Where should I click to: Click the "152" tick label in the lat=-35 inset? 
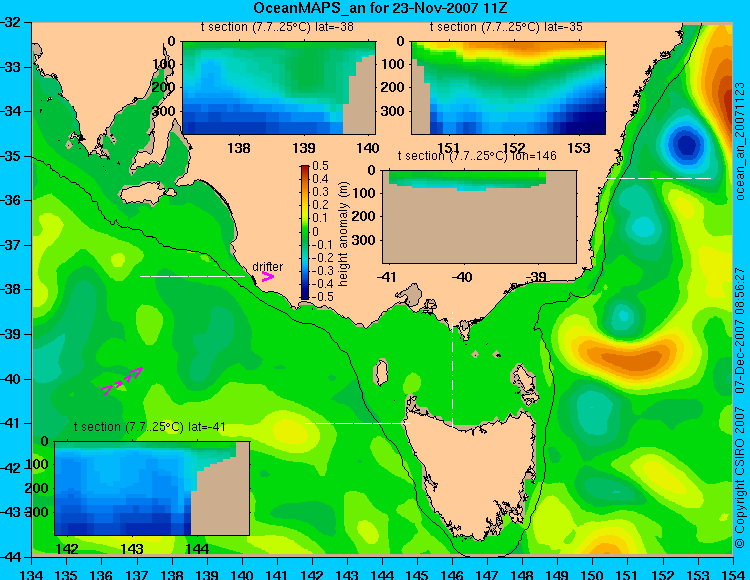click(514, 148)
